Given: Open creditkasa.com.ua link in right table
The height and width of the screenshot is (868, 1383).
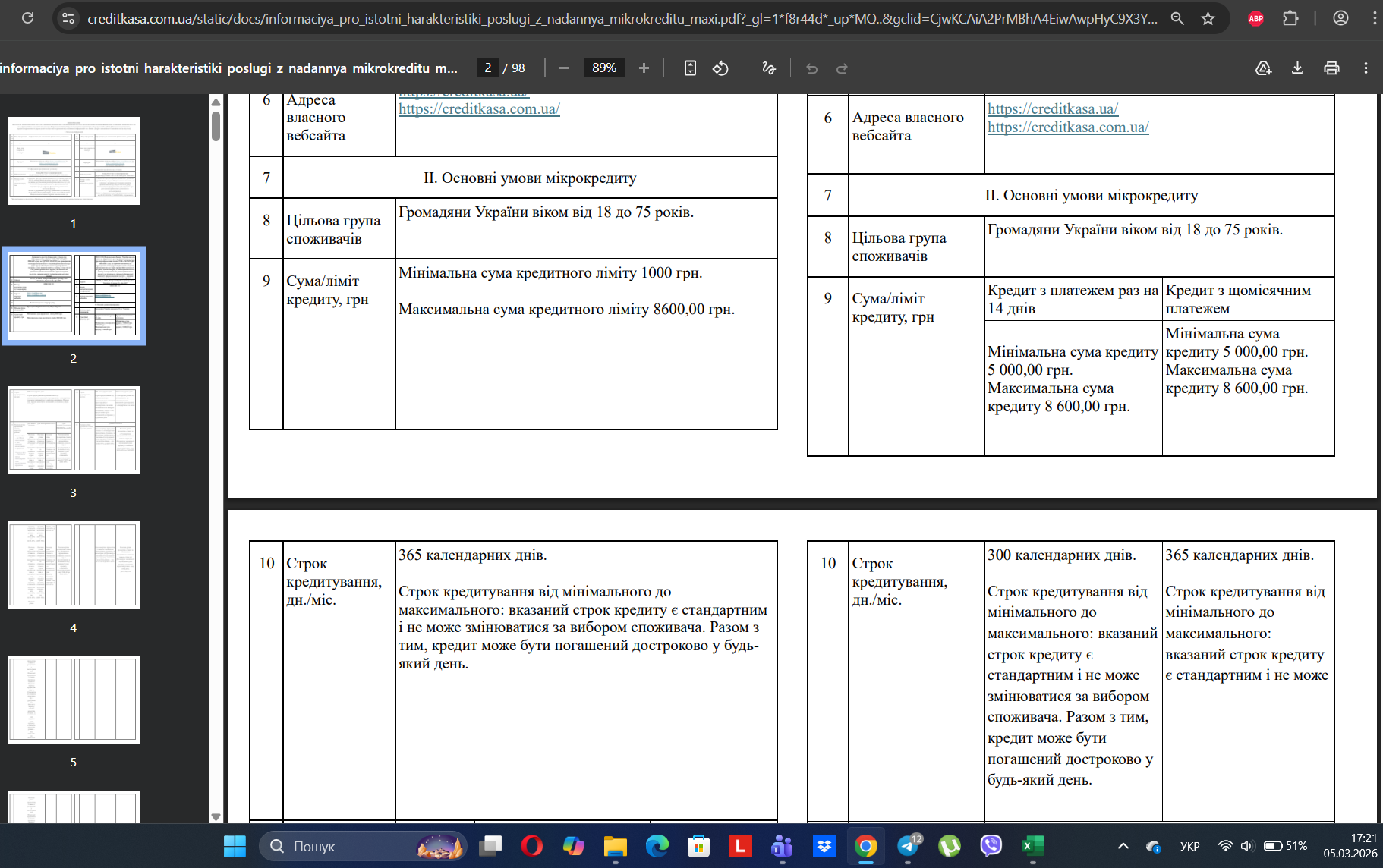Looking at the screenshot, I should (x=1068, y=127).
